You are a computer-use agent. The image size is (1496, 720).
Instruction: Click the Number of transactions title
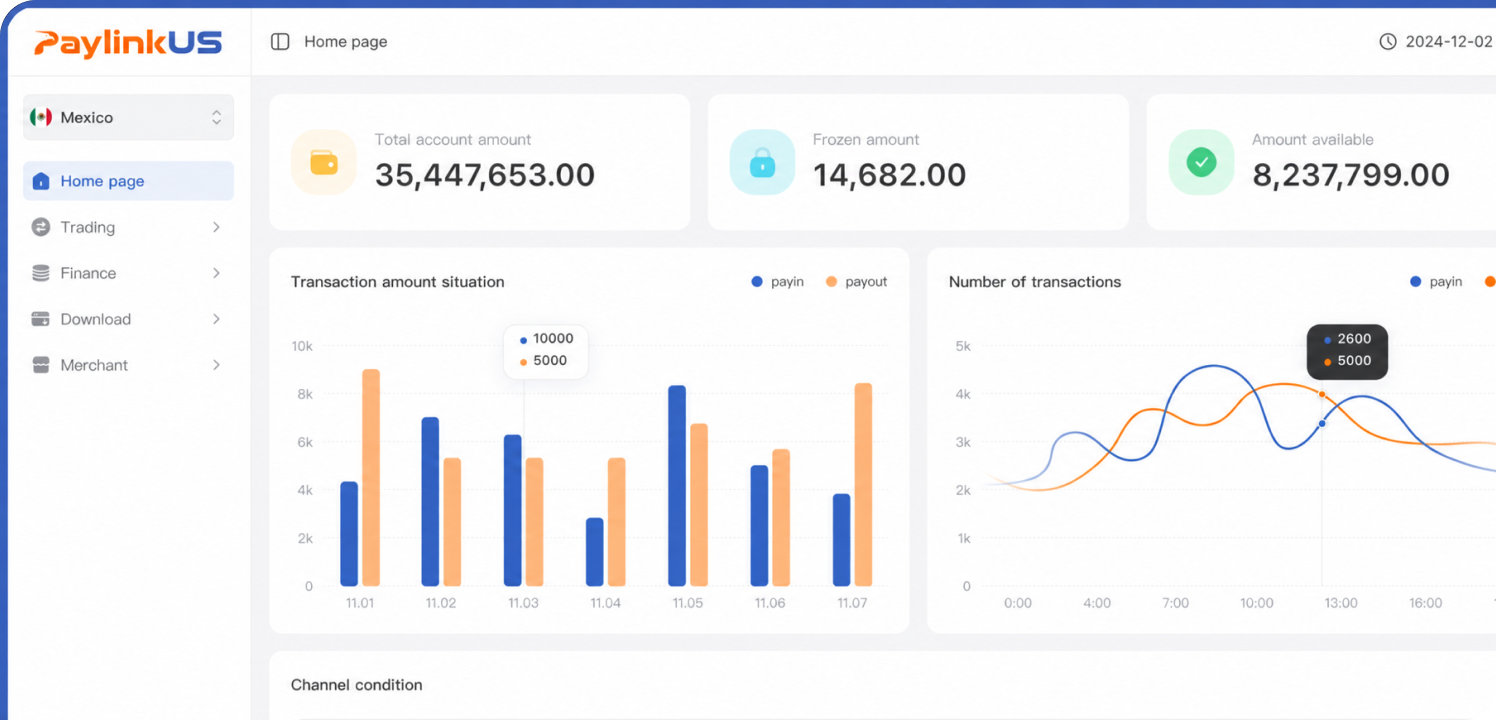[x=1035, y=282]
